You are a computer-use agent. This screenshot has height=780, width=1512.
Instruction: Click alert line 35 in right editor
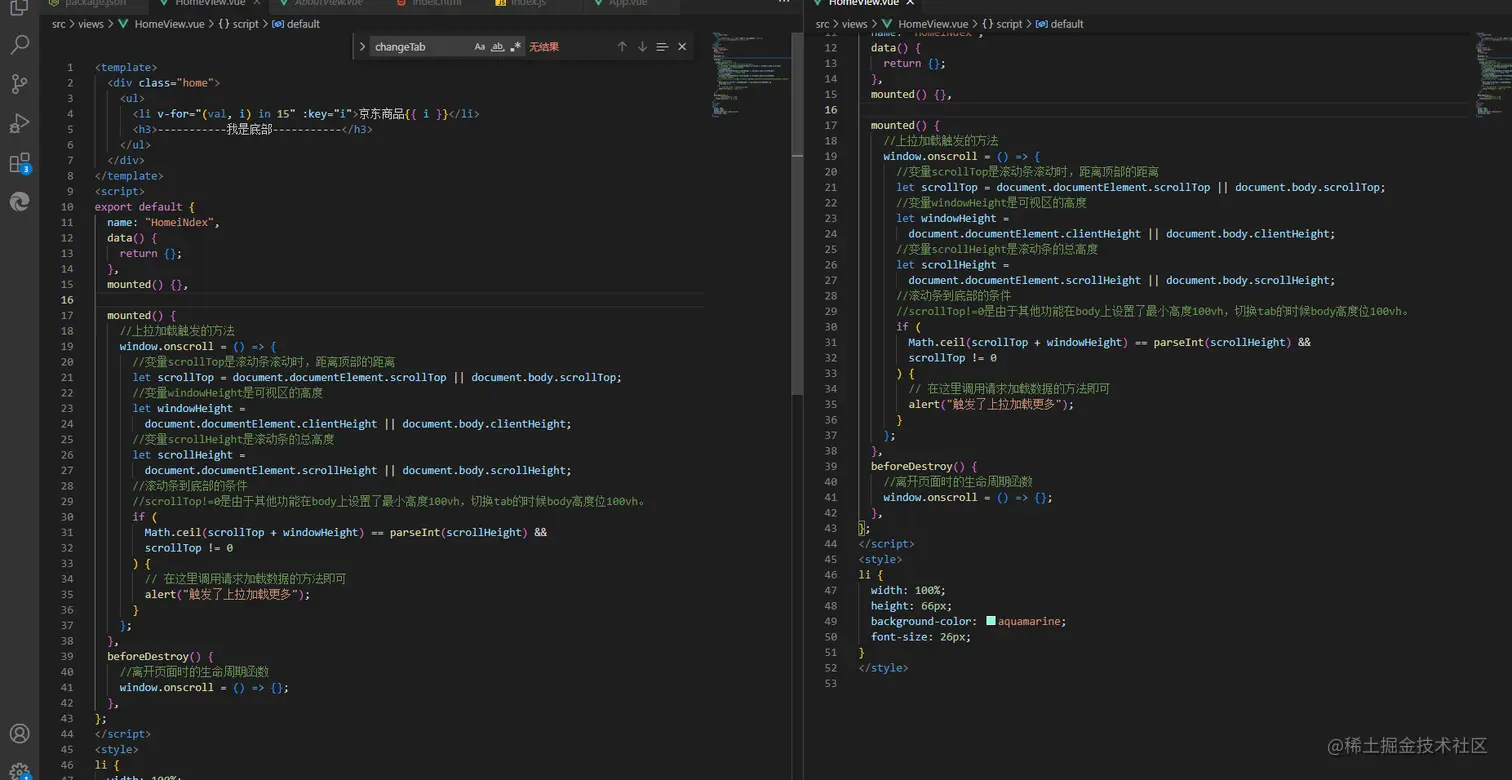point(991,404)
